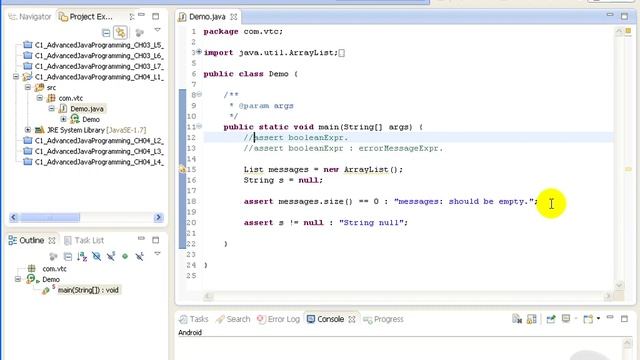The image size is (640, 360).
Task: Select main(String[]) : void in Outline
Action: point(88,290)
